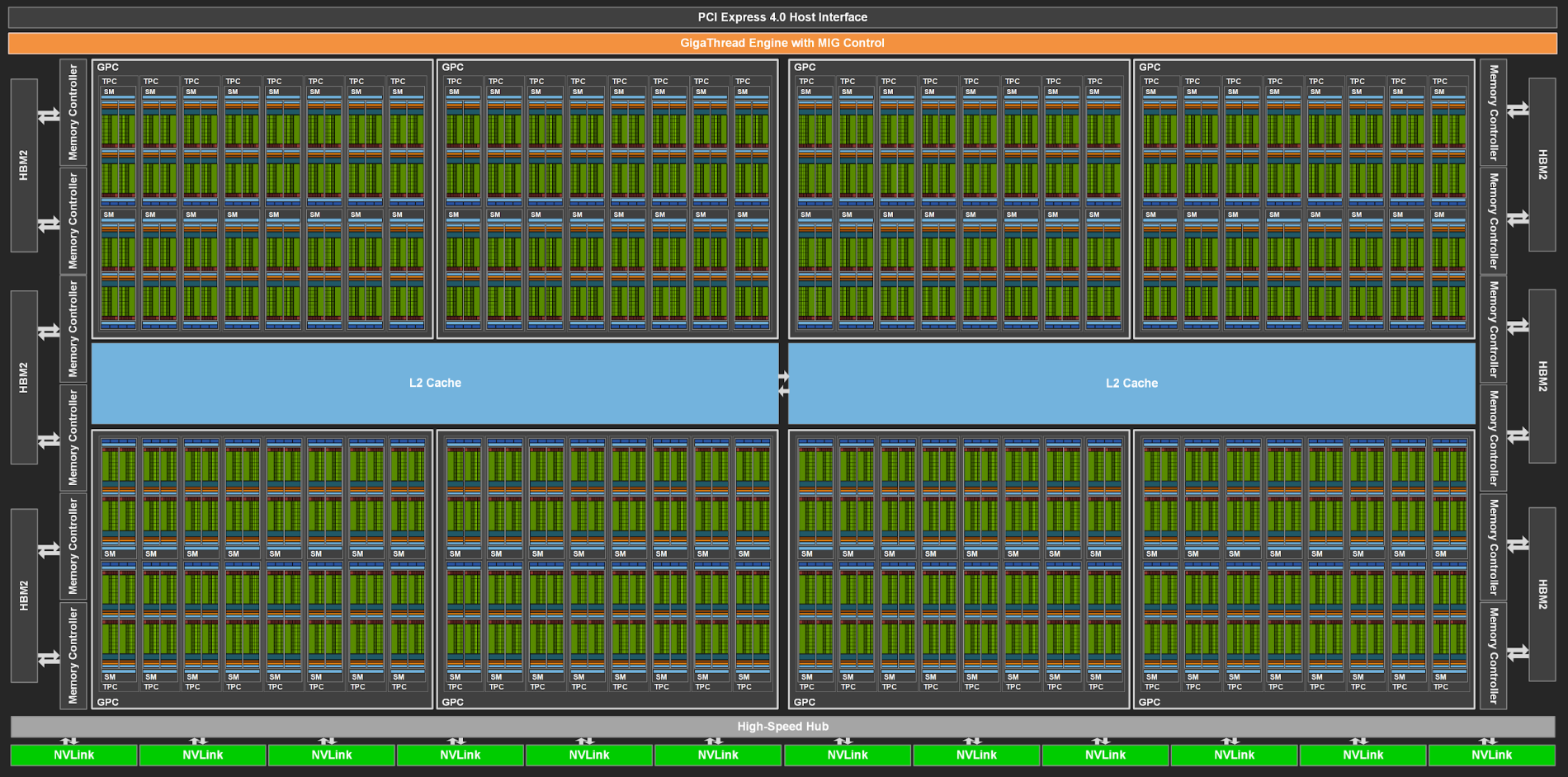Click the GPC label of the upper-right GPC
1568x777 pixels.
(1150, 68)
